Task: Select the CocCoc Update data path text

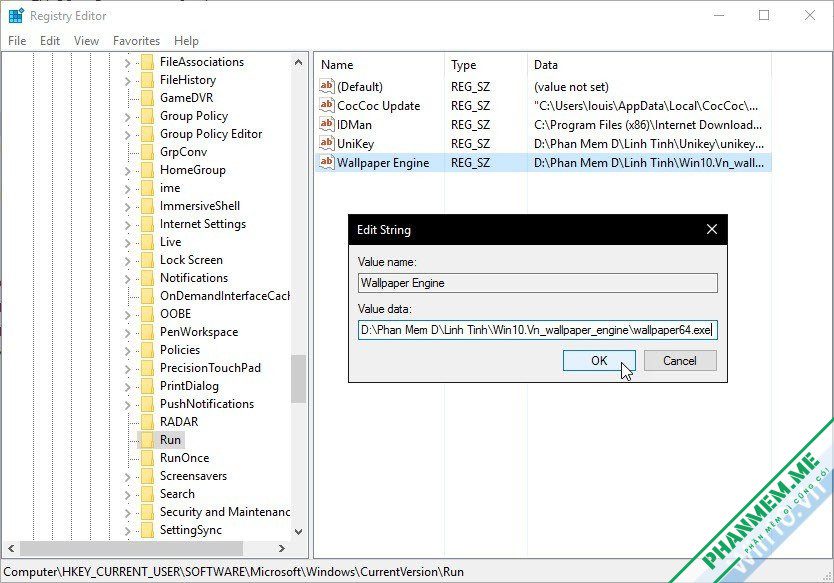Action: [646, 106]
